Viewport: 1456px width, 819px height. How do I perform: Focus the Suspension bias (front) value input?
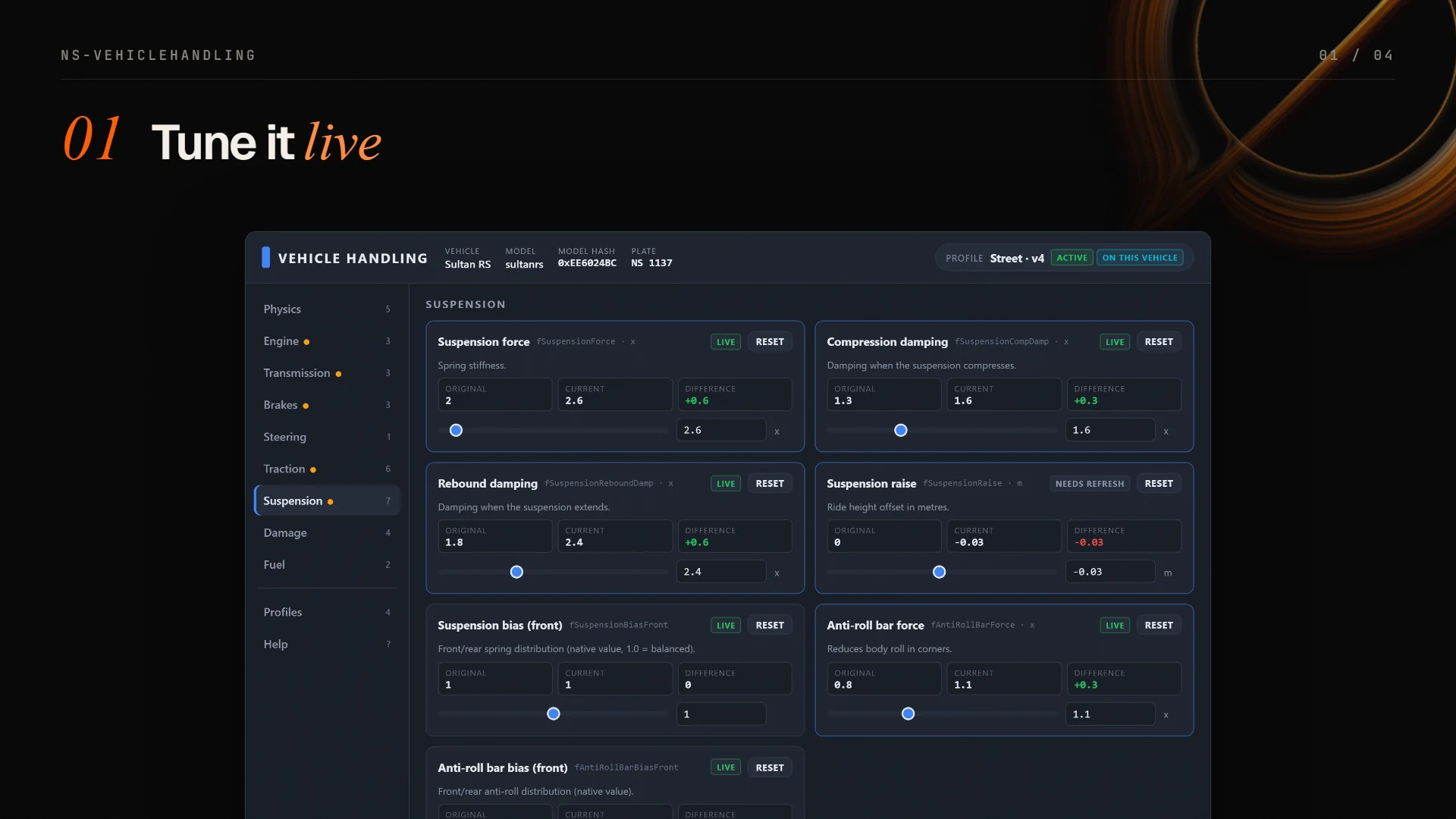721,714
